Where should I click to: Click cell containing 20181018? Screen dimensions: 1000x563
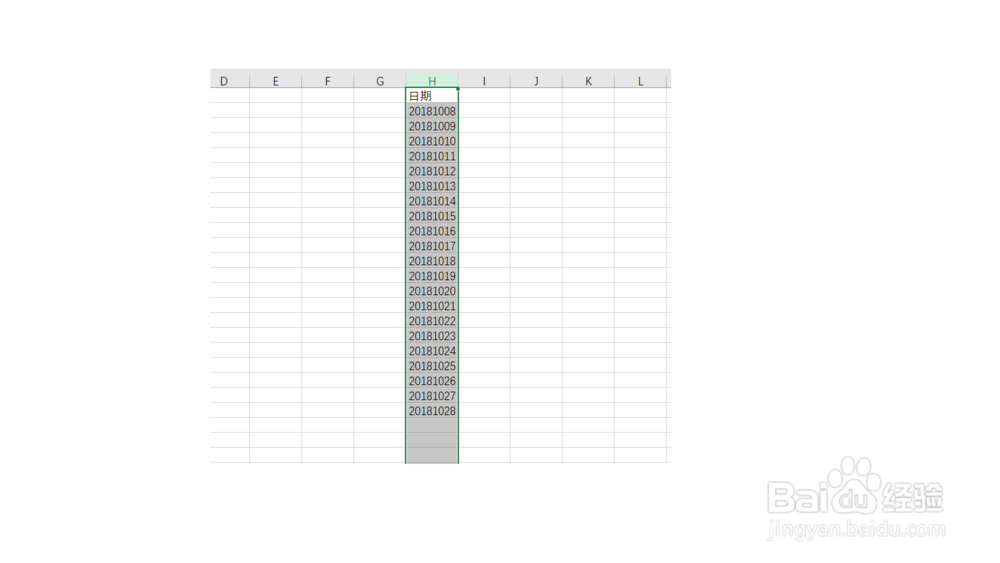click(432, 261)
